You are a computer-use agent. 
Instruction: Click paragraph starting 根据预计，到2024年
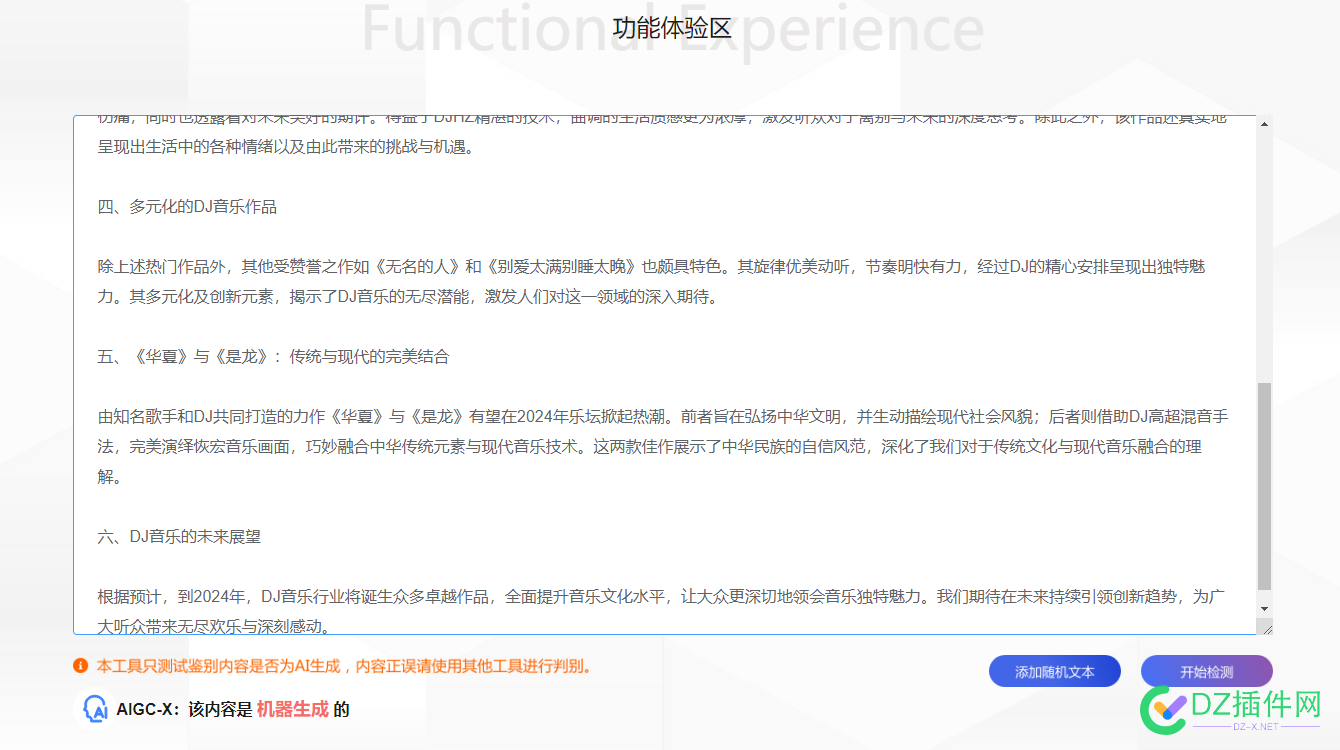click(661, 612)
